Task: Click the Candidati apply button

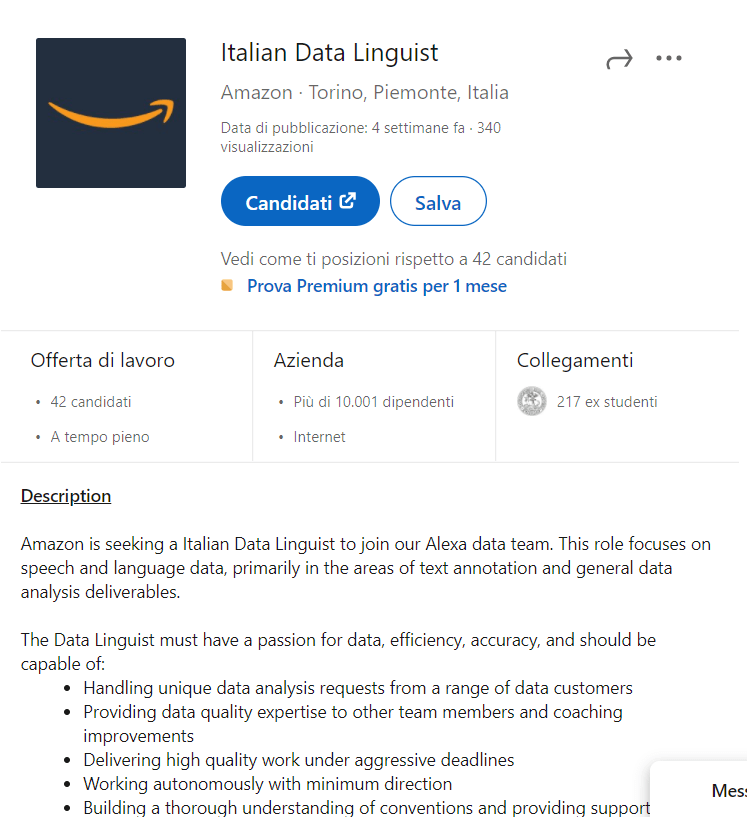Action: coord(300,200)
